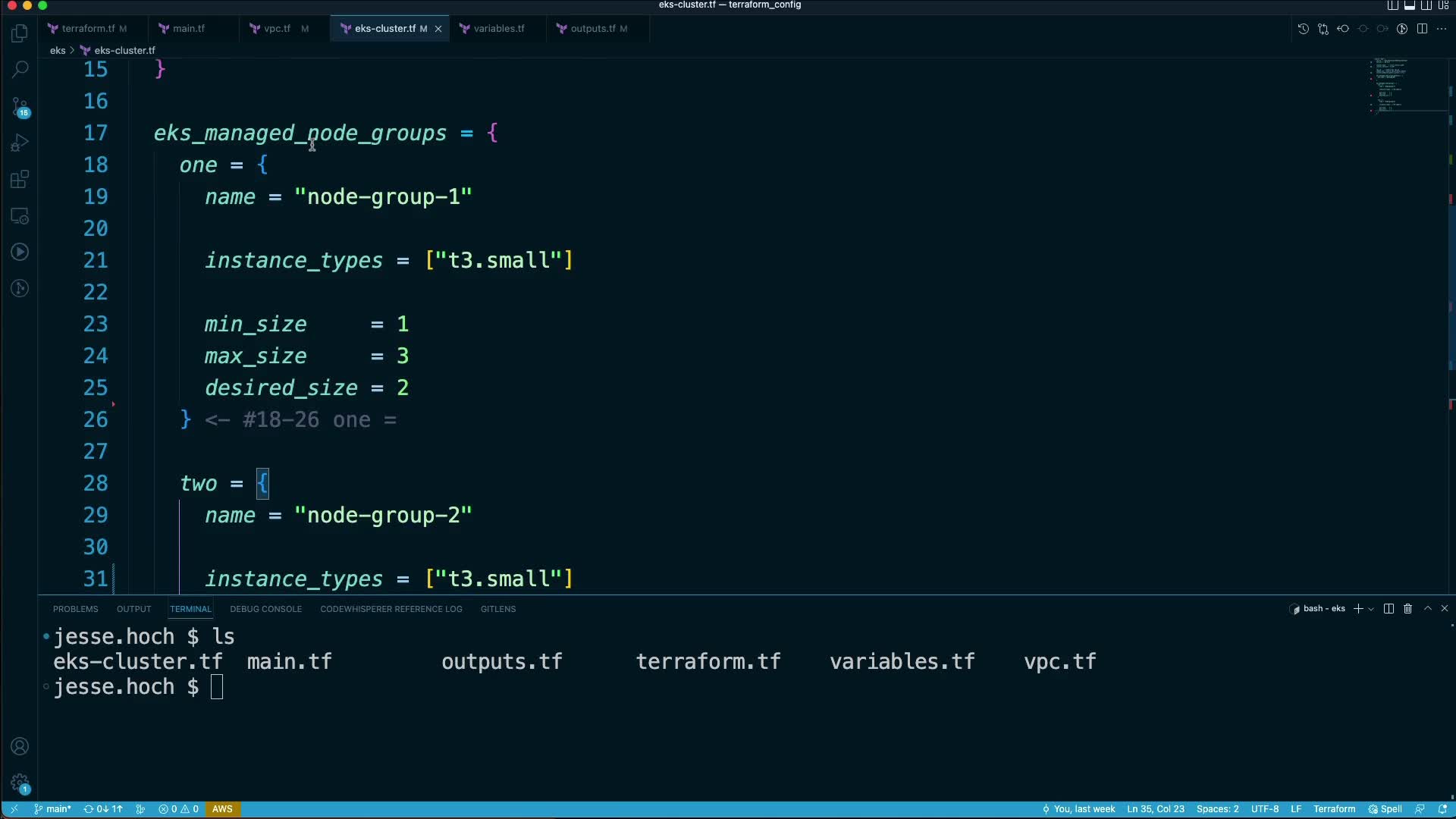
Task: Switch to the PROBLEMS panel tab
Action: [75, 609]
